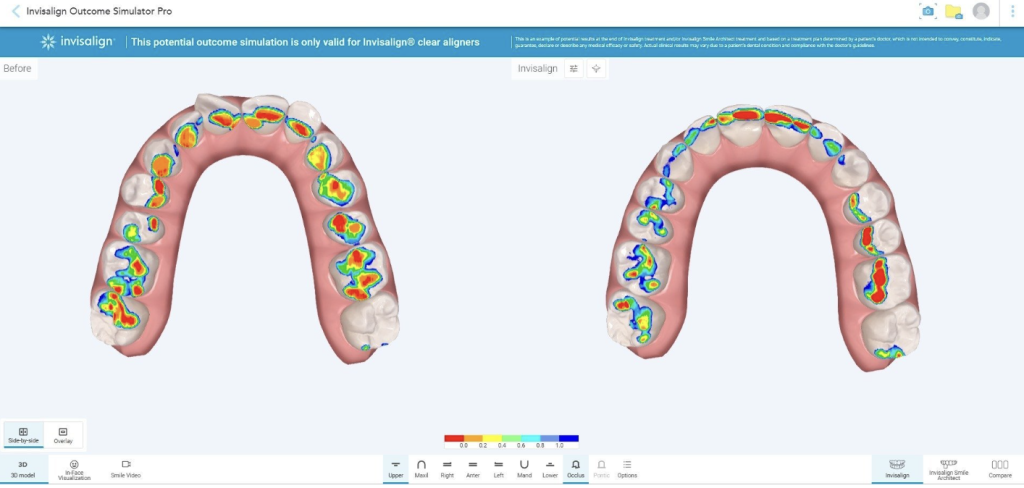
Task: Open the Smile Video tab
Action: (x=126, y=468)
